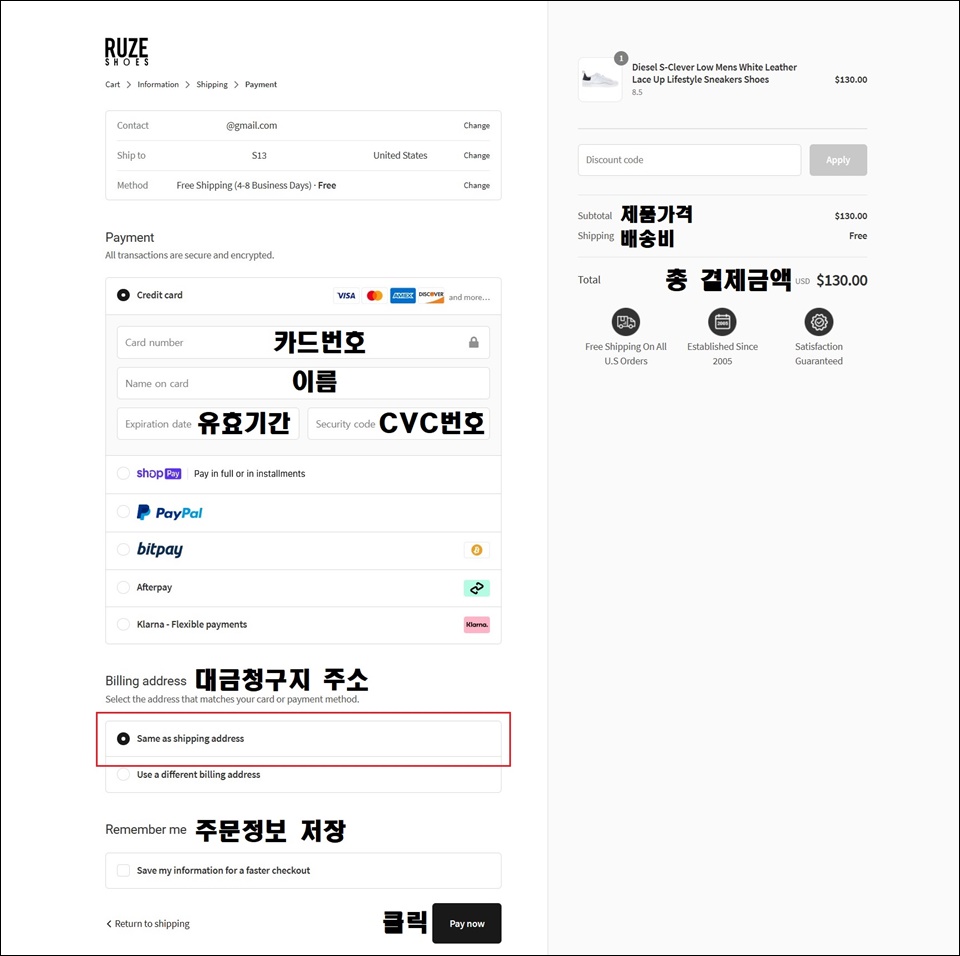Choose Use a different billing address
Viewport: 960px width, 956px height.
click(x=123, y=774)
